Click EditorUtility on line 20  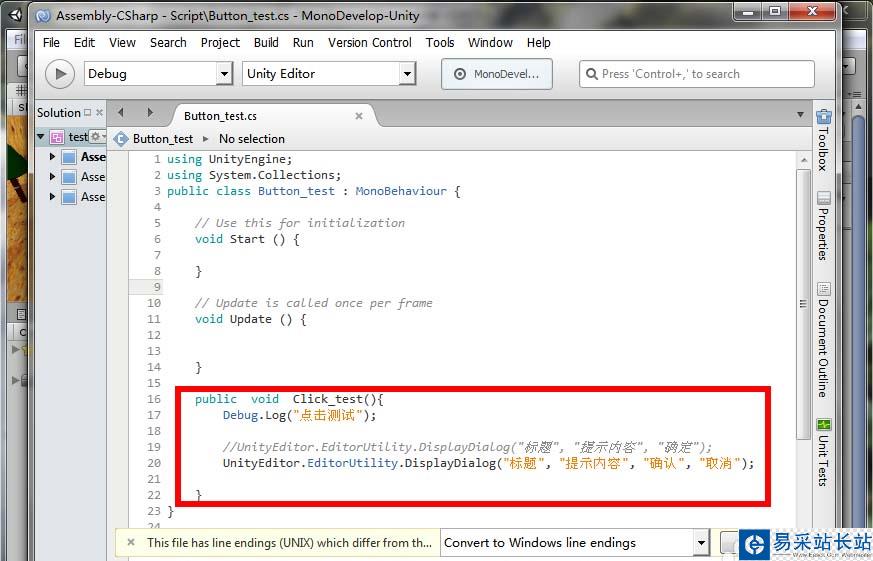coord(352,463)
